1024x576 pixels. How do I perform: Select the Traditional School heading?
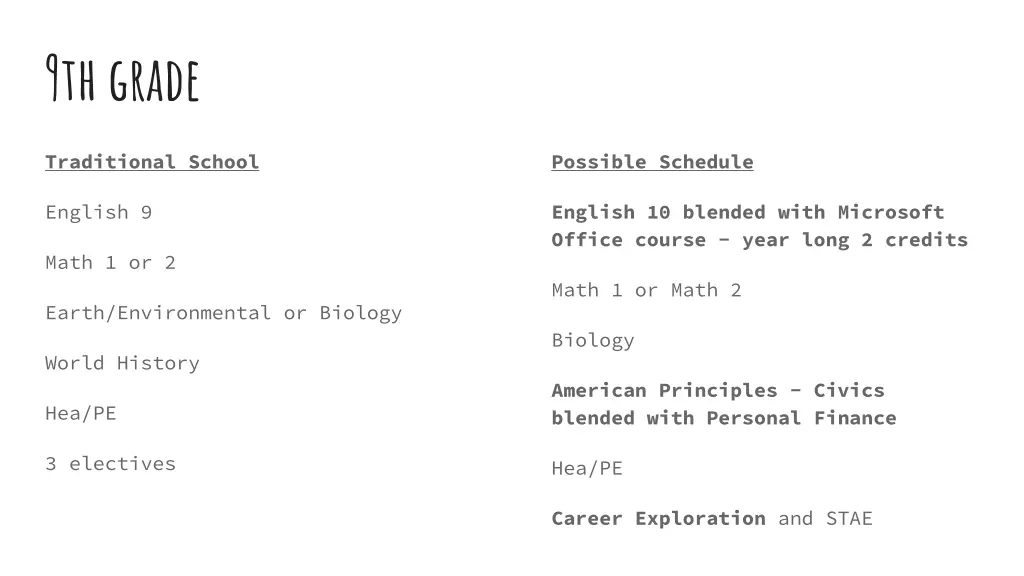pyautogui.click(x=152, y=162)
